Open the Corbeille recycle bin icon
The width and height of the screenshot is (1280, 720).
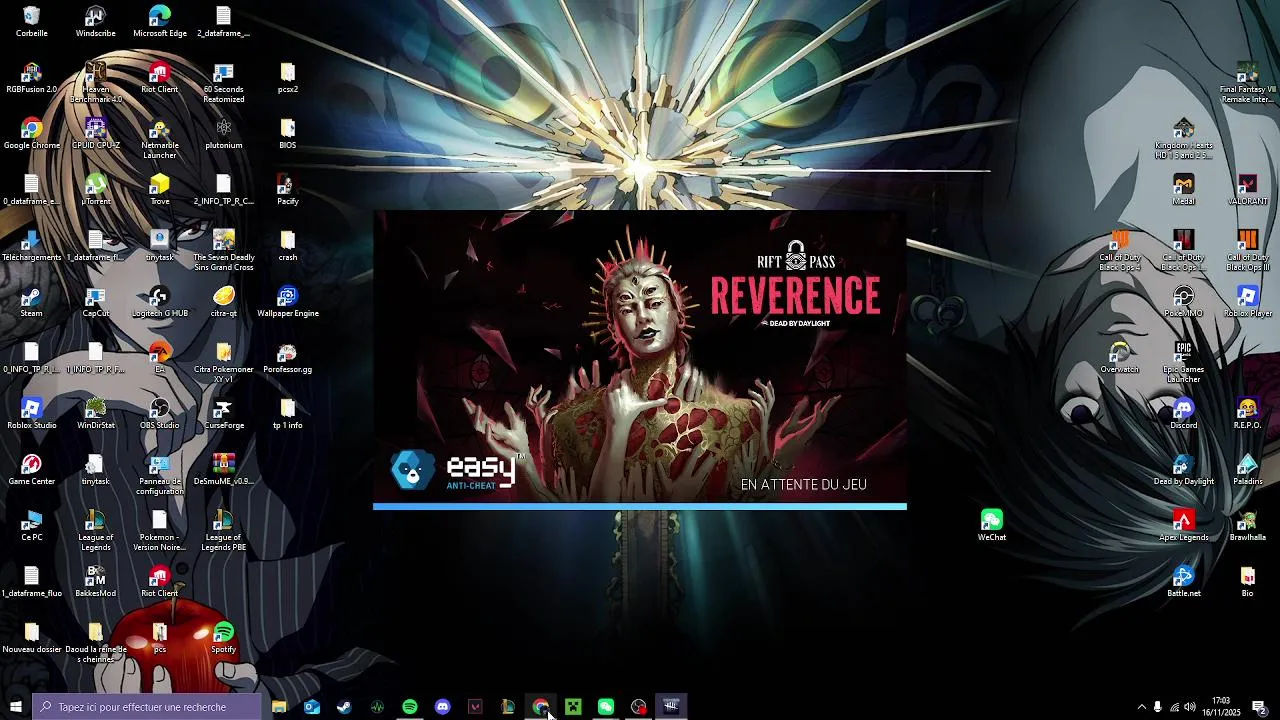click(x=32, y=22)
